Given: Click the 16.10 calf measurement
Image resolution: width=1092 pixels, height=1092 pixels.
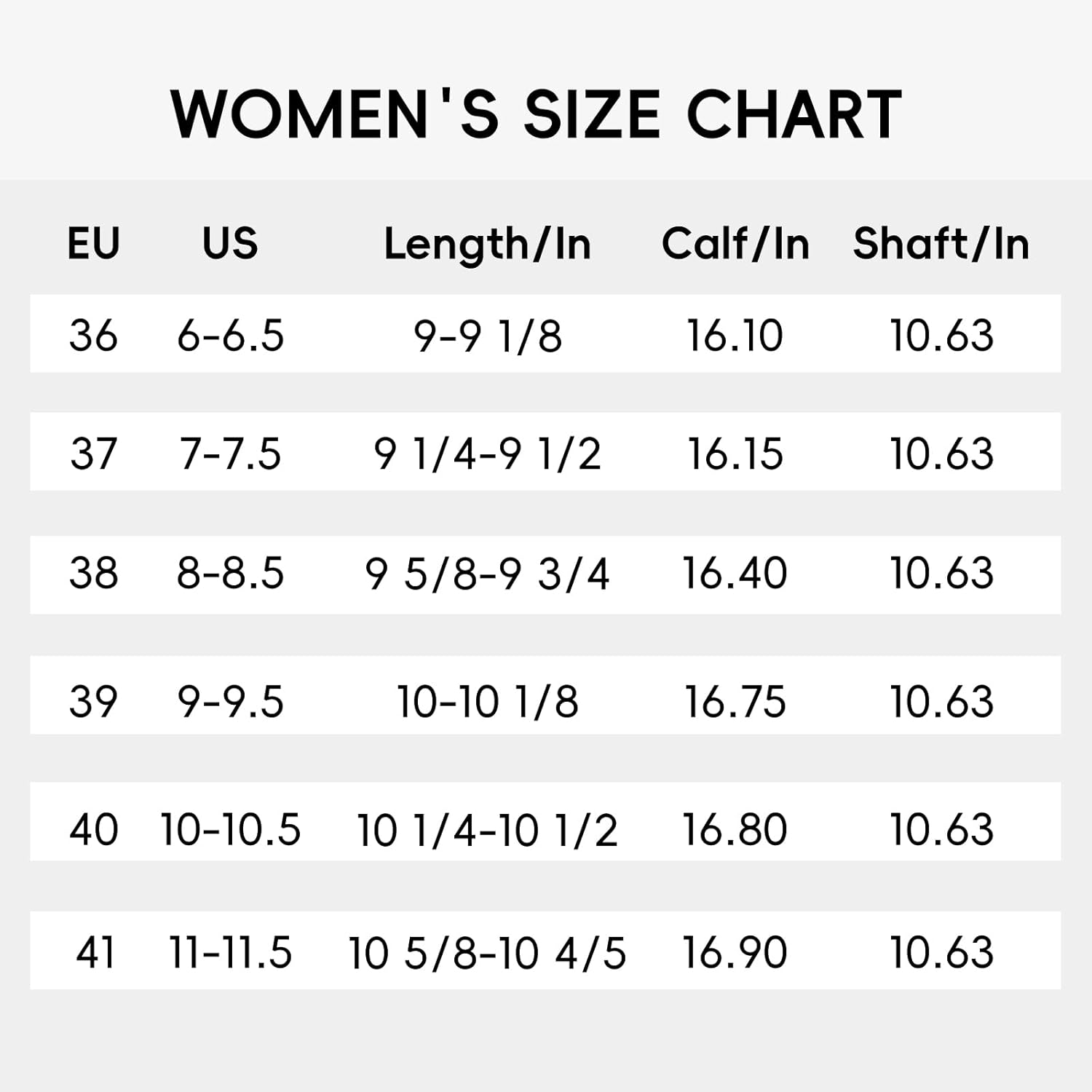Looking at the screenshot, I should click(735, 336).
